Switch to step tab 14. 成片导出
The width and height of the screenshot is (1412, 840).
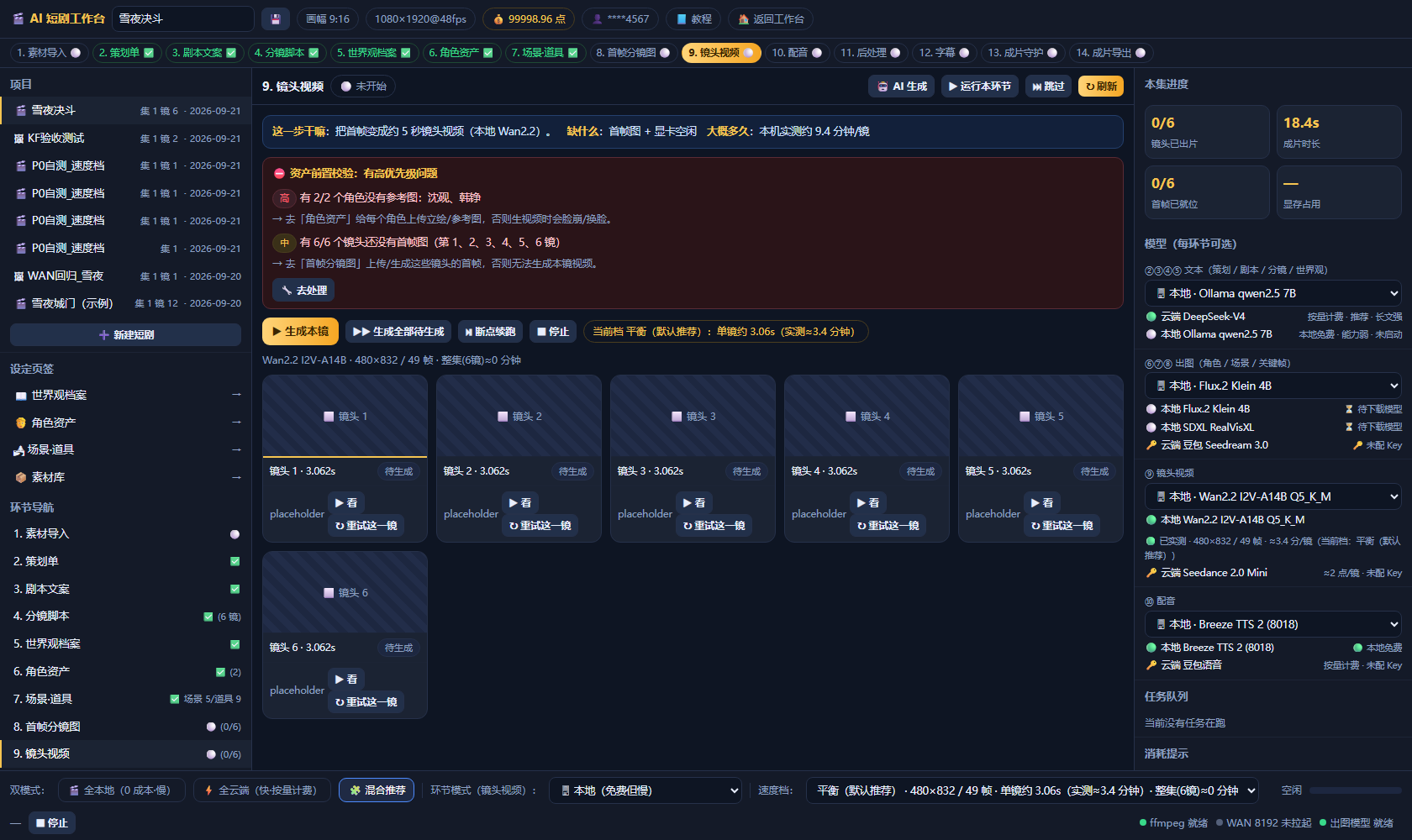pyautogui.click(x=1110, y=53)
